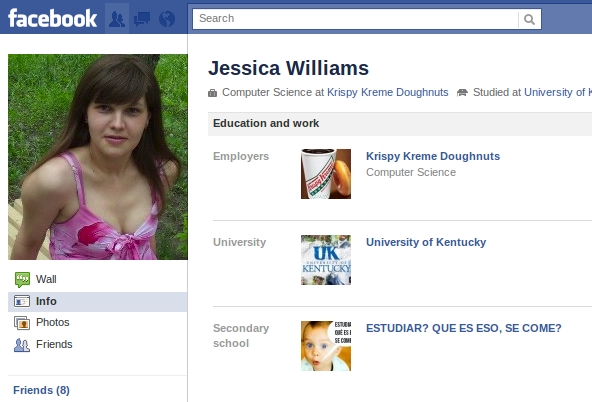
Task: Click the Facebook logo
Action: 52,18
